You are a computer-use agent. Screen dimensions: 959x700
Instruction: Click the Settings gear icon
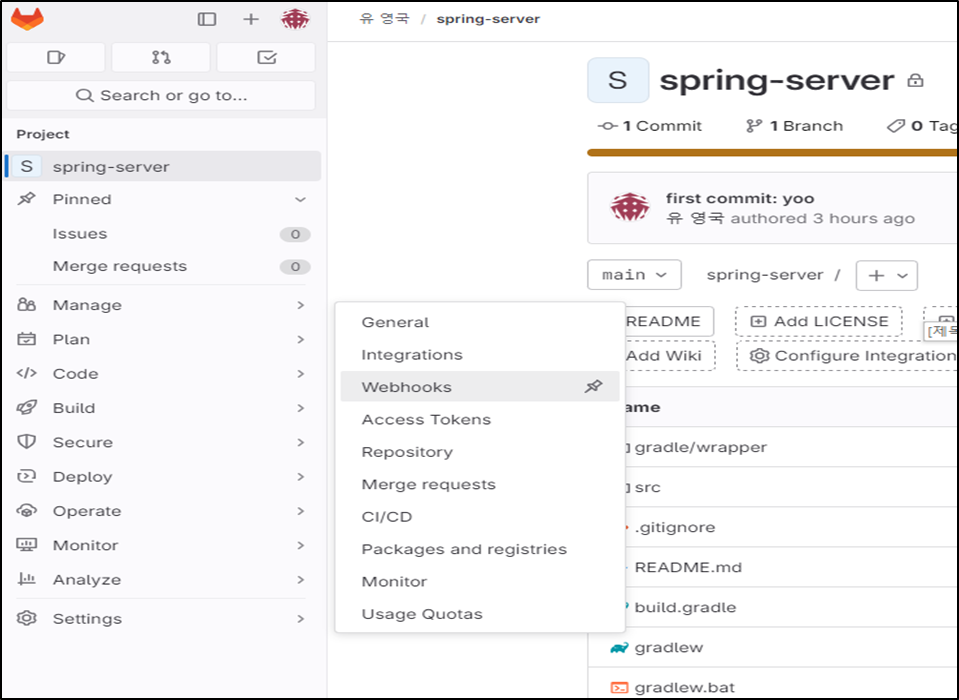26,618
